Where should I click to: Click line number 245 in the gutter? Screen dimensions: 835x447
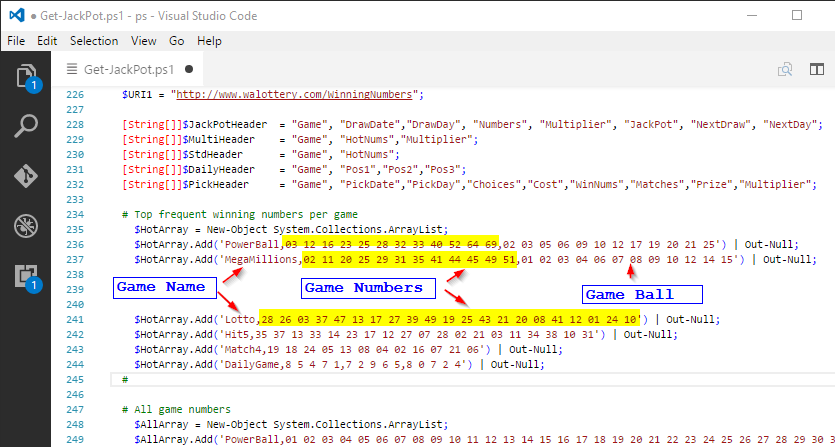(x=75, y=380)
